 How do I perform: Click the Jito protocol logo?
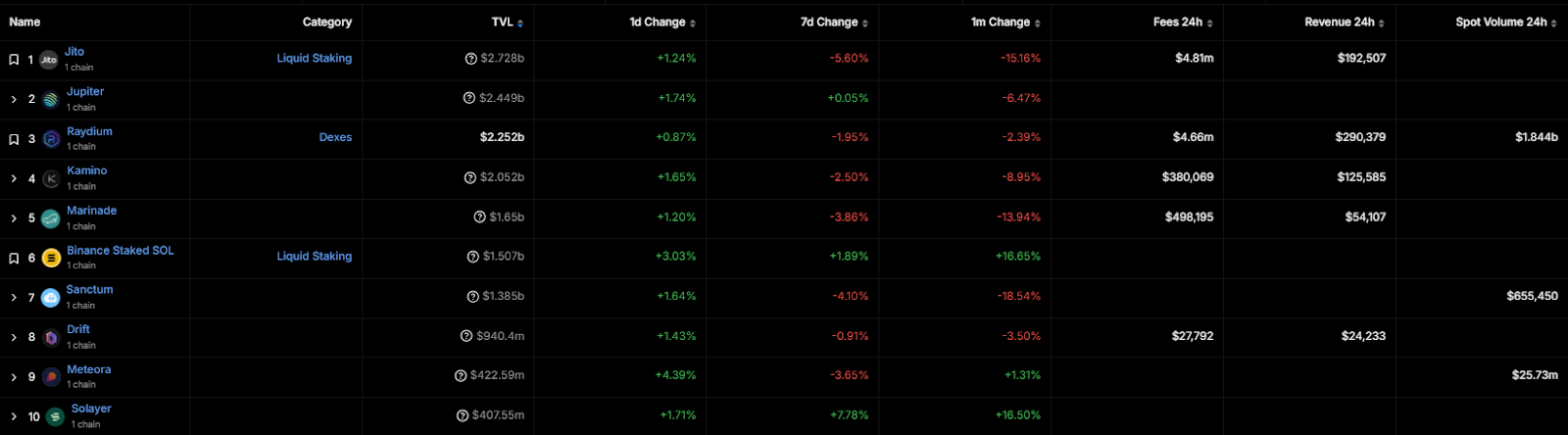48,60
